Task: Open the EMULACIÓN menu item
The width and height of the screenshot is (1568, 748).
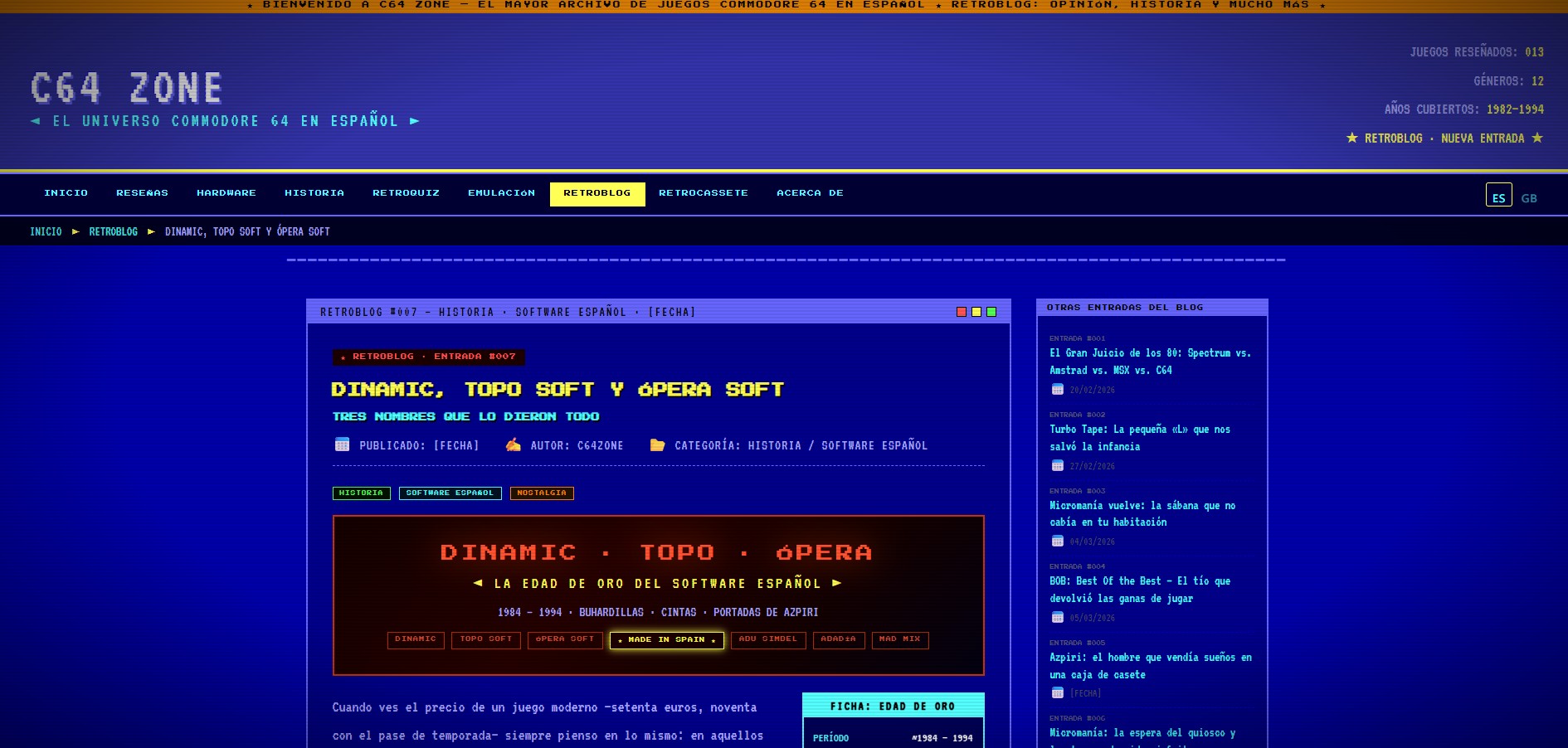Action: pos(501,193)
